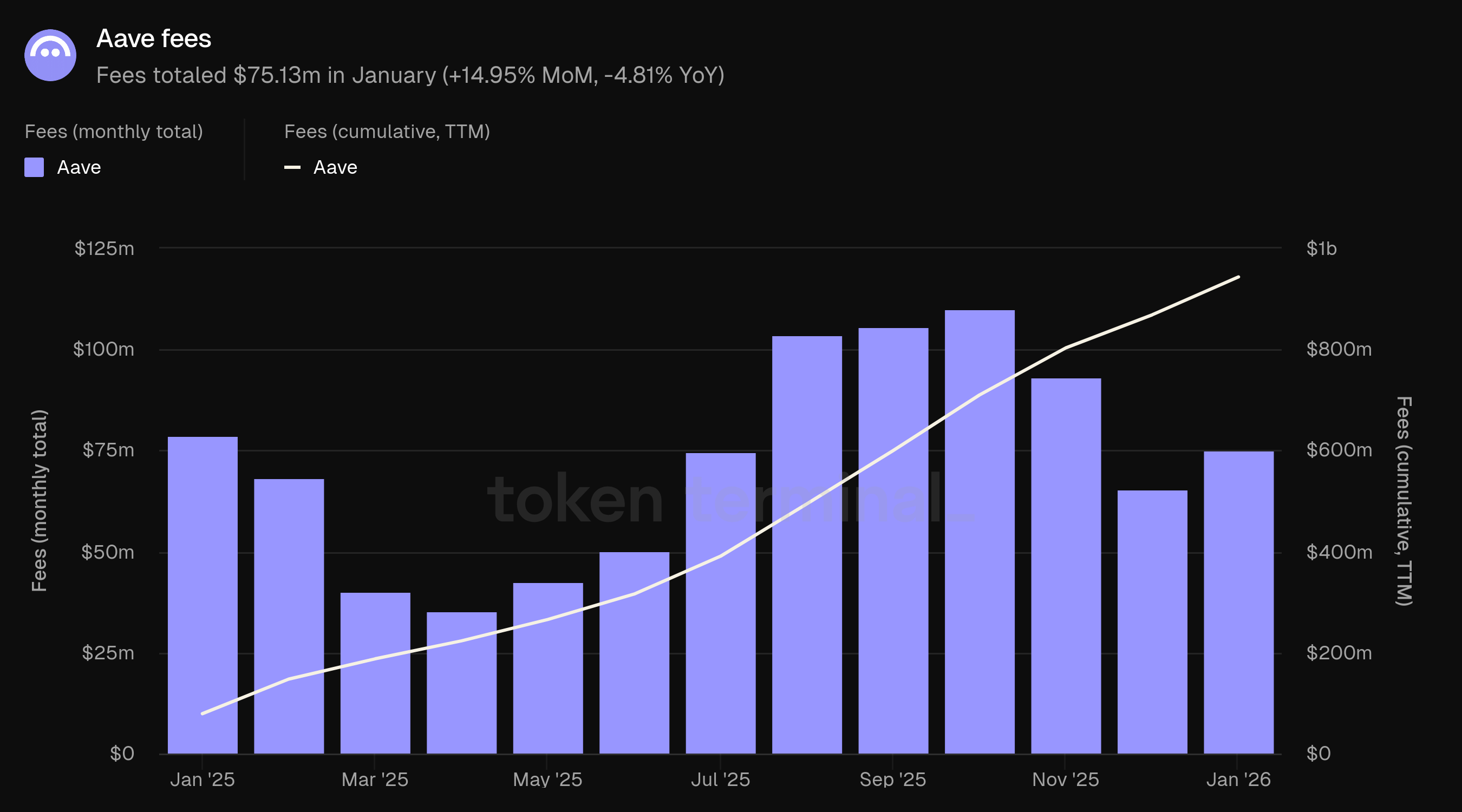Viewport: 1462px width, 812px height.
Task: Click the Jan '26 bar
Action: click(1238, 601)
